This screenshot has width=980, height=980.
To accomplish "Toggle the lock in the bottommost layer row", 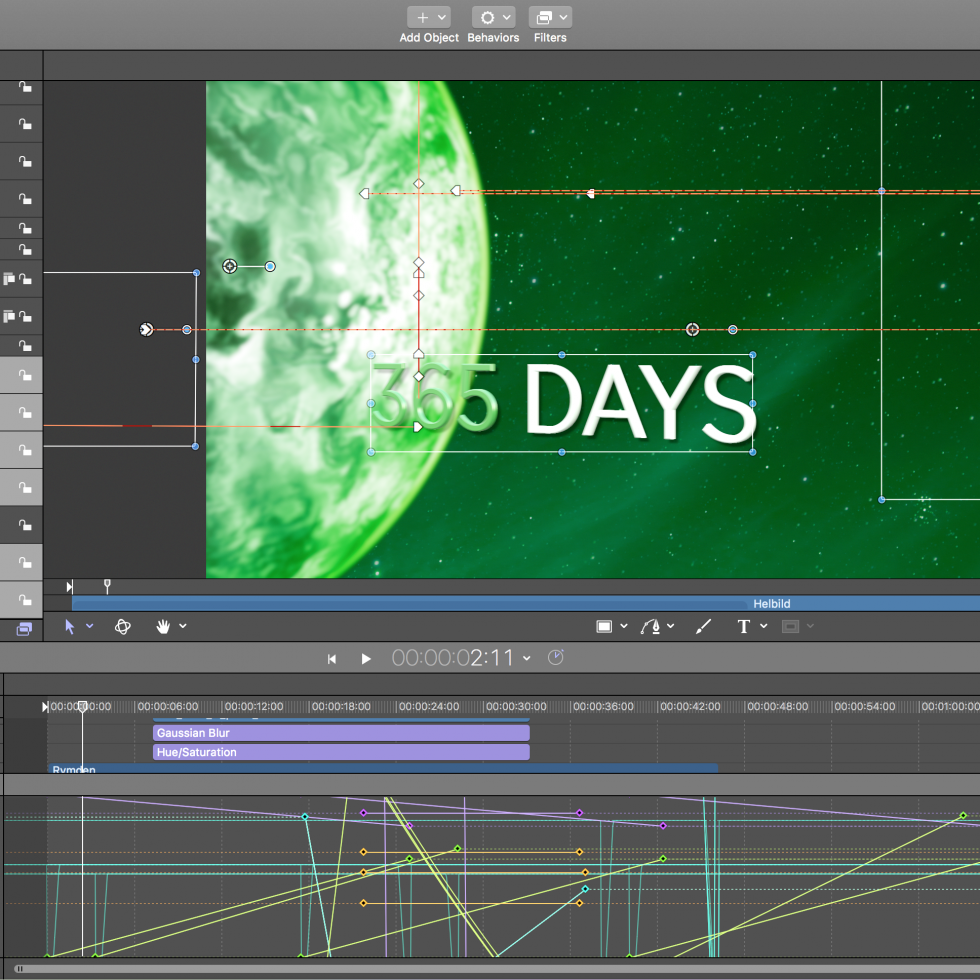I will tap(24, 599).
